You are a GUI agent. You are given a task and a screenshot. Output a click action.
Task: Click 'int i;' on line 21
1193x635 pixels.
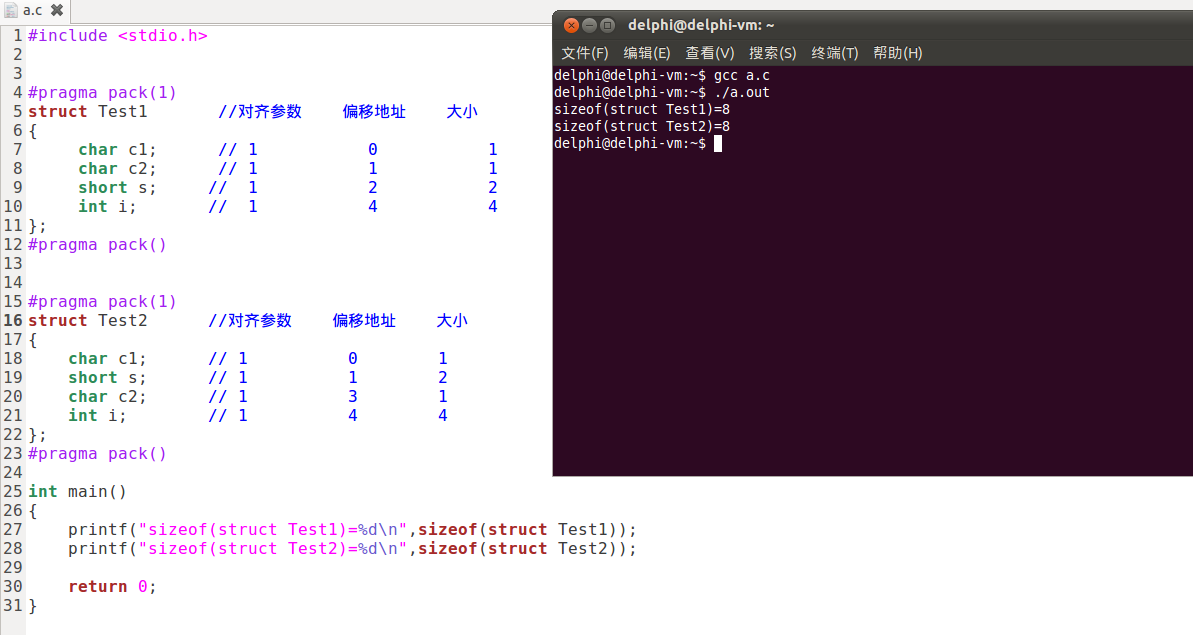(x=97, y=416)
